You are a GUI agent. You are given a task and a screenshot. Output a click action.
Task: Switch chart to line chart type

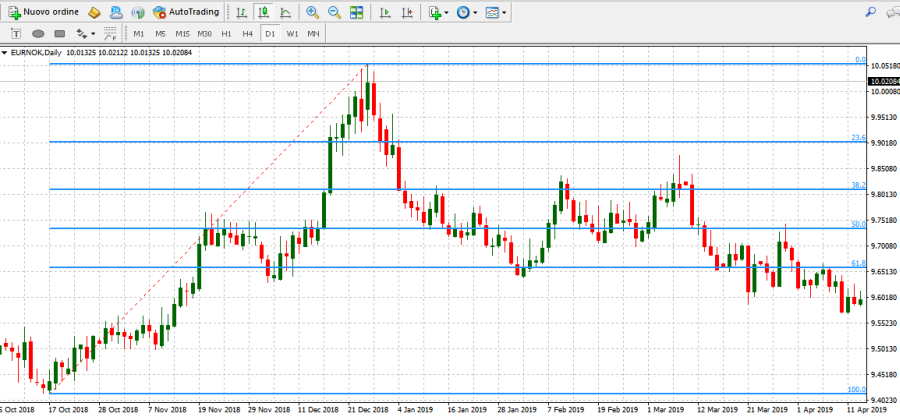pyautogui.click(x=286, y=12)
